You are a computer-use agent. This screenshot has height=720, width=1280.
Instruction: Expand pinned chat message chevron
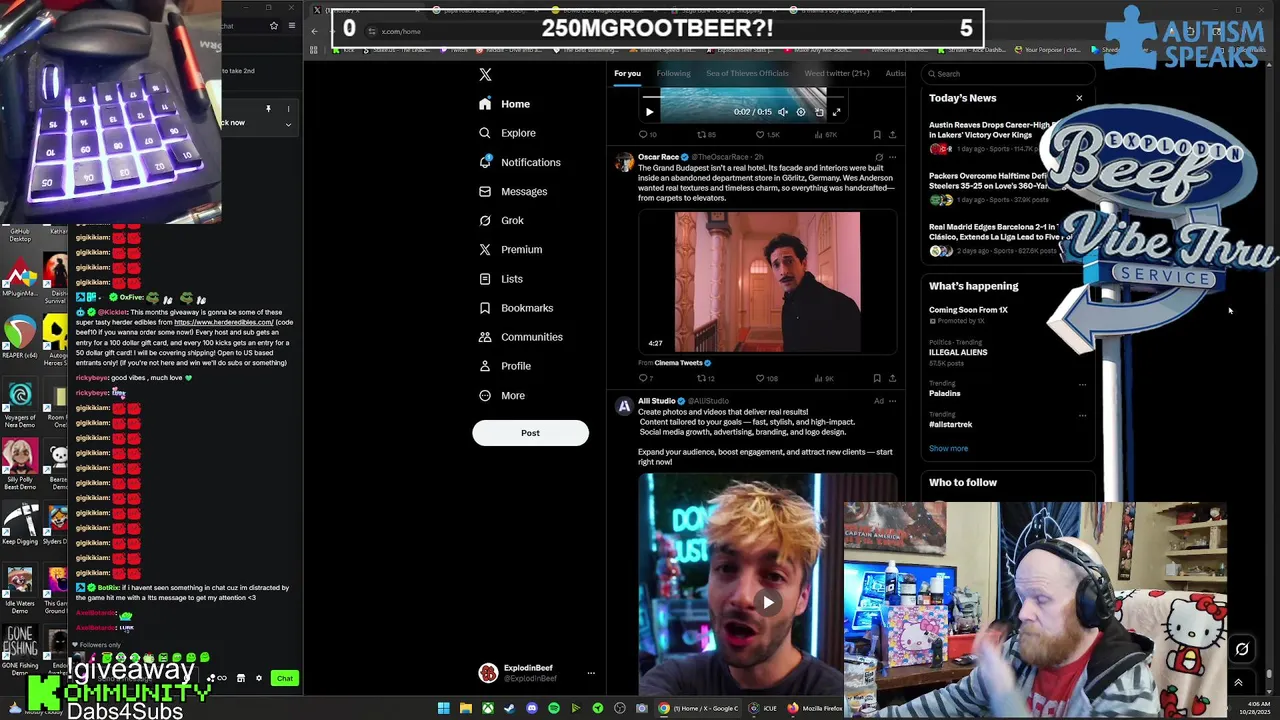coord(288,124)
